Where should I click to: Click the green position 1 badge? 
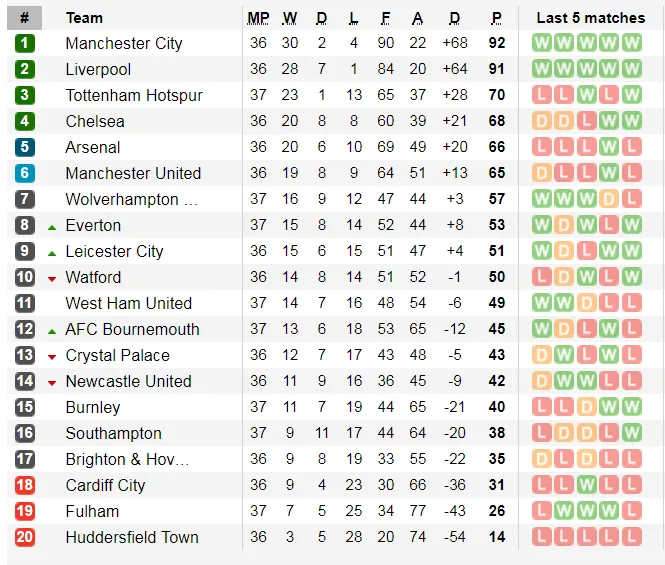click(x=25, y=43)
